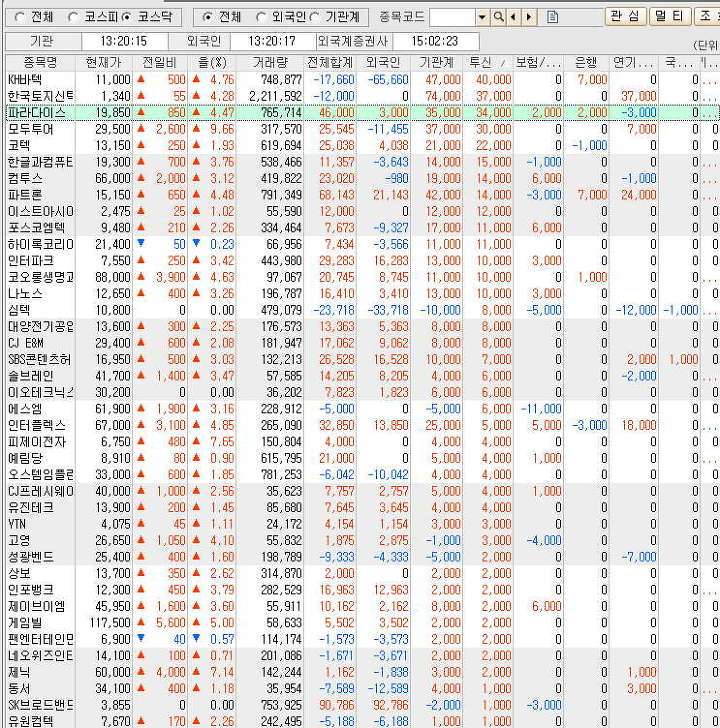The width and height of the screenshot is (720, 728).
Task: Click the 기관 time value 13:20:15
Action: point(123,41)
